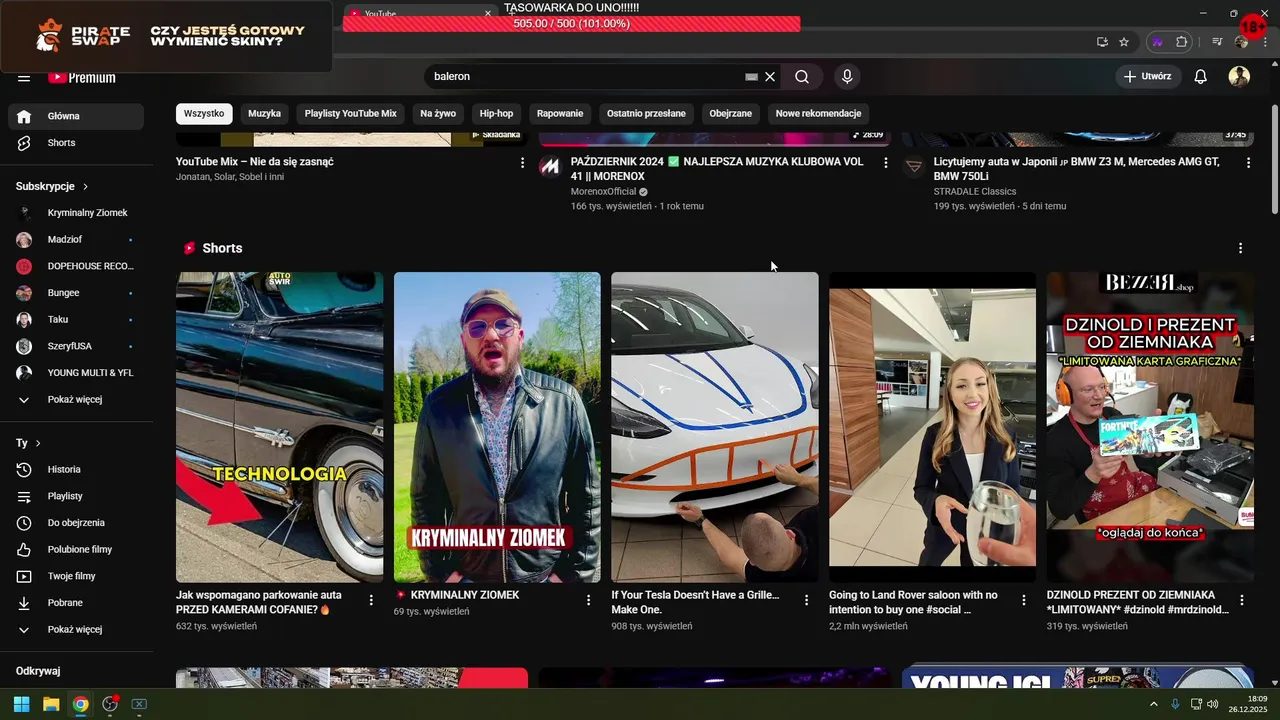Open Twoje filmy in sidebar
This screenshot has width=1280, height=720.
(x=76, y=576)
